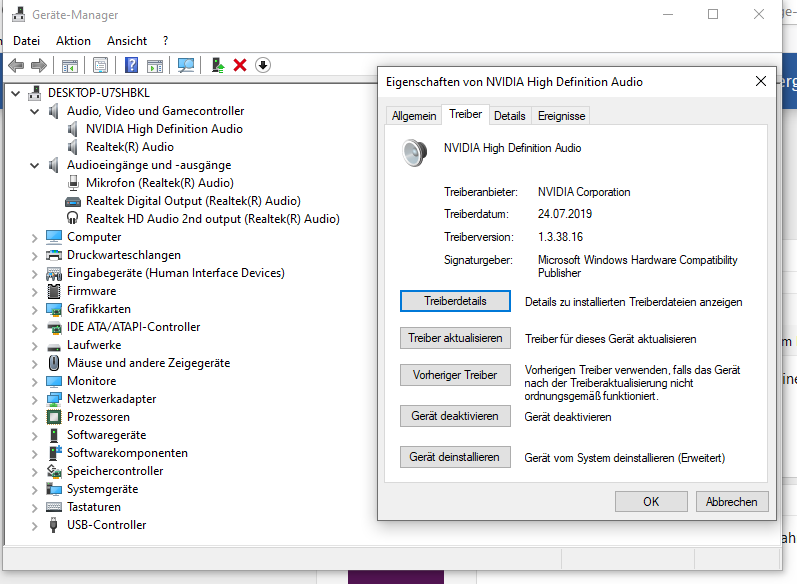Click the Softwaregeräte tree label
797x584 pixels.
point(106,435)
